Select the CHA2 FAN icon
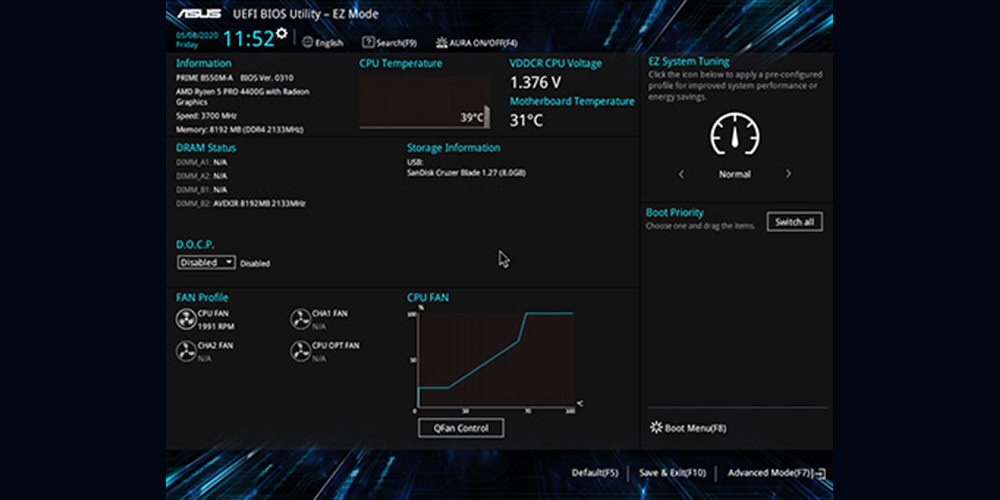This screenshot has width=1000, height=500. [x=186, y=351]
